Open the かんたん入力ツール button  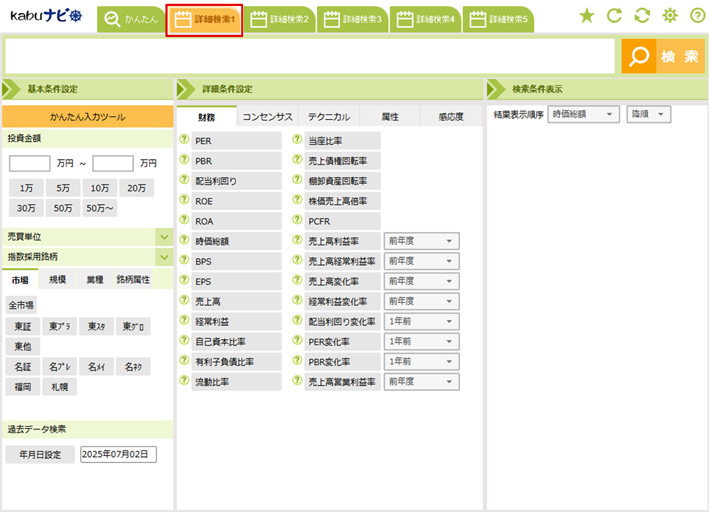[88, 117]
